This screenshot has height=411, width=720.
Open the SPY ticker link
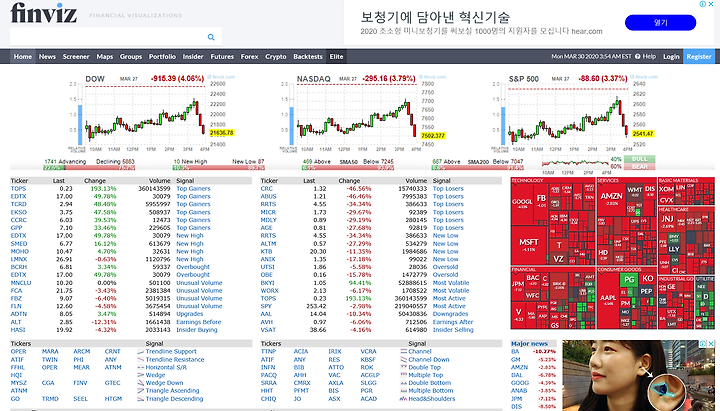266,306
